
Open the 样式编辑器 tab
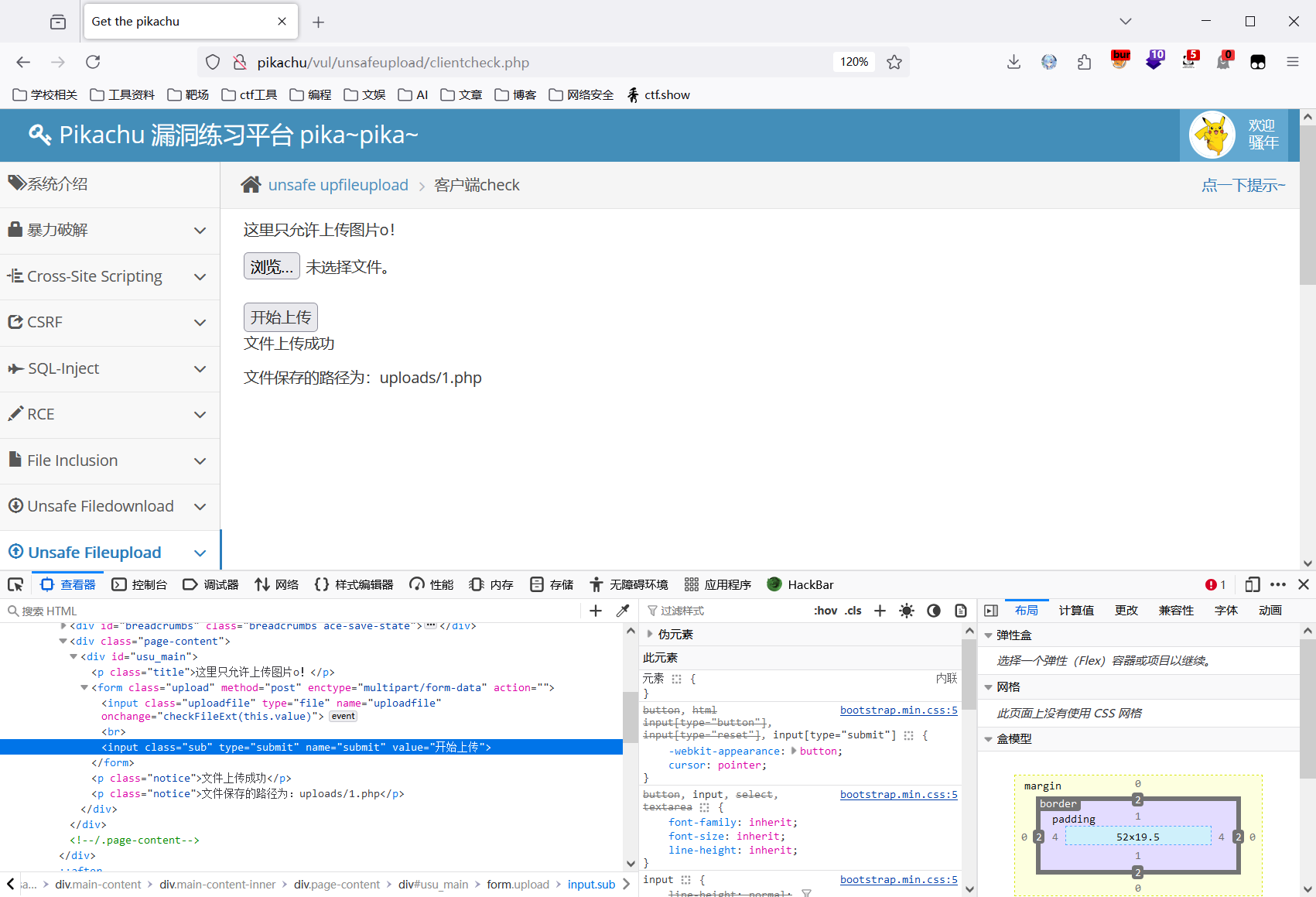coord(354,584)
